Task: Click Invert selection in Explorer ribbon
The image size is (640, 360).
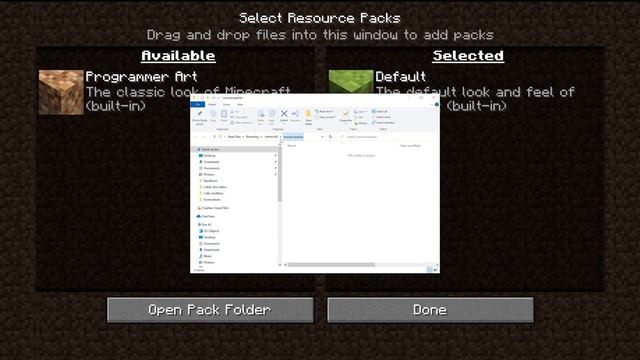Action: point(384,122)
